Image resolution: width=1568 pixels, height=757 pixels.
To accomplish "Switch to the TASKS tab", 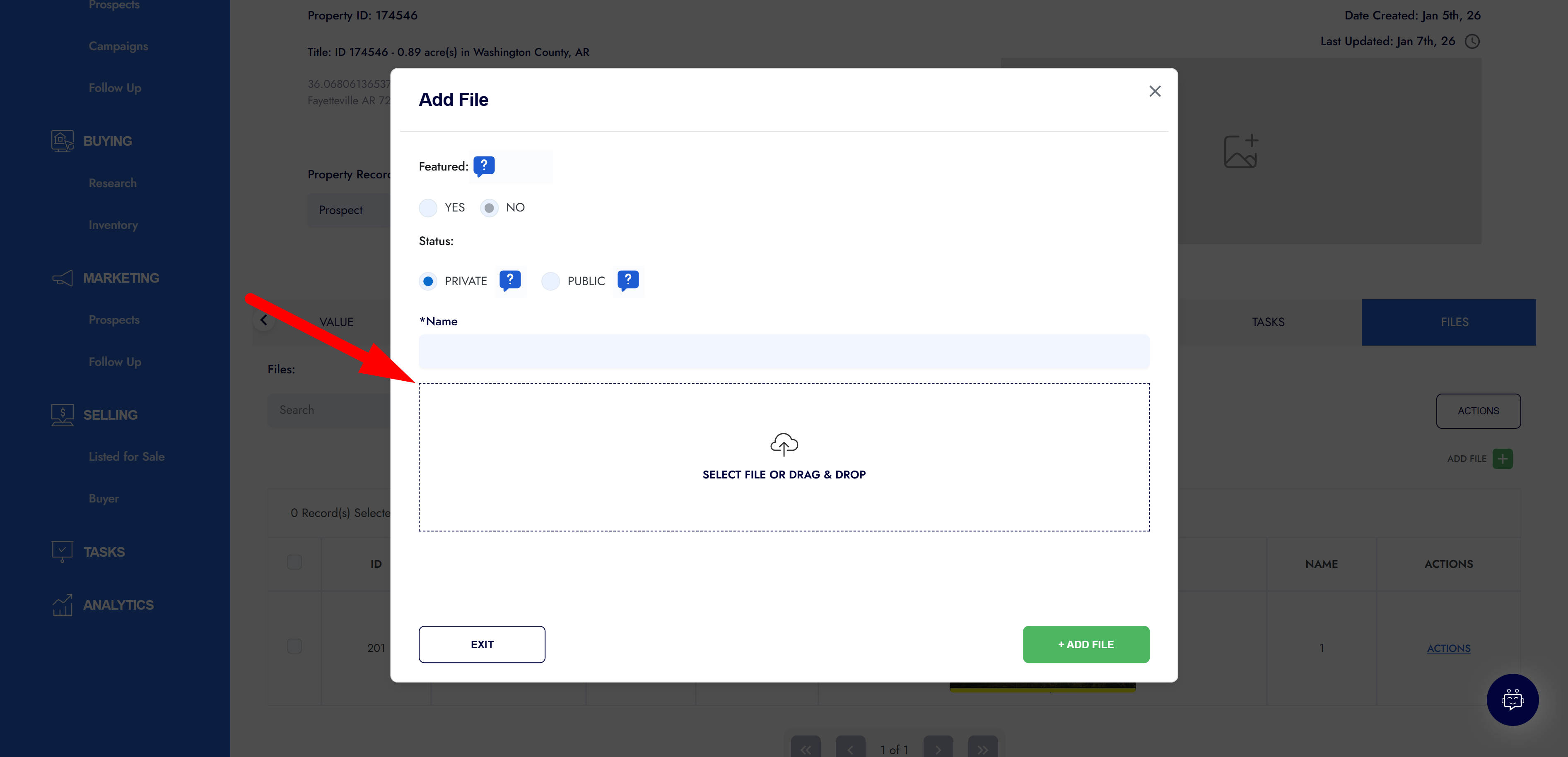I will tap(1268, 322).
